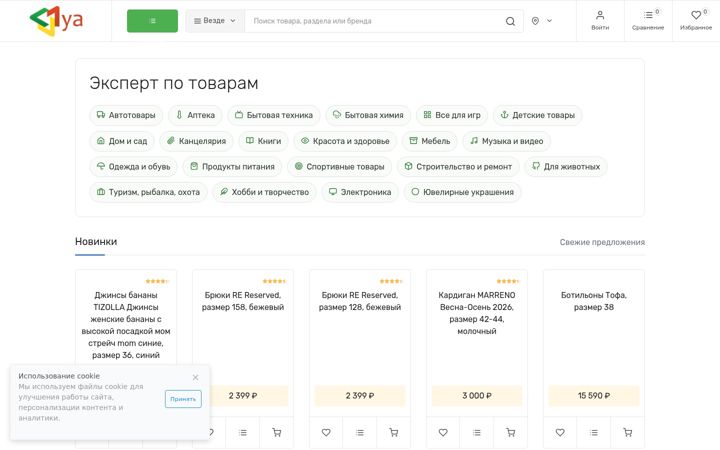Expand the location pin dropdown

[x=542, y=21]
